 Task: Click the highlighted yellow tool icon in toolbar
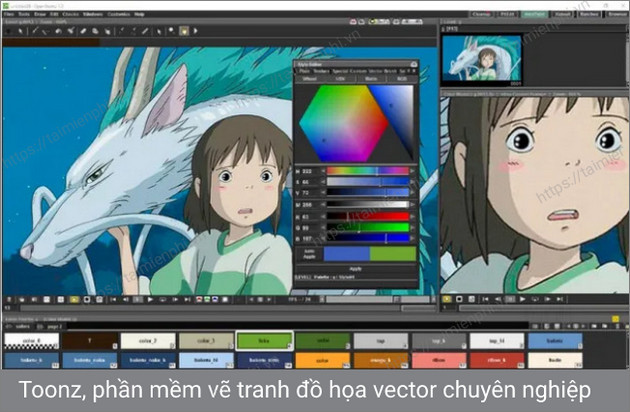[x=183, y=31]
